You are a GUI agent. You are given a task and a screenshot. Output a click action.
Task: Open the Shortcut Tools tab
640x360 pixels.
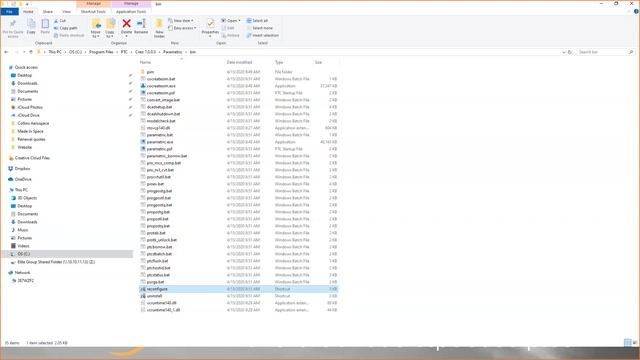[x=93, y=11]
